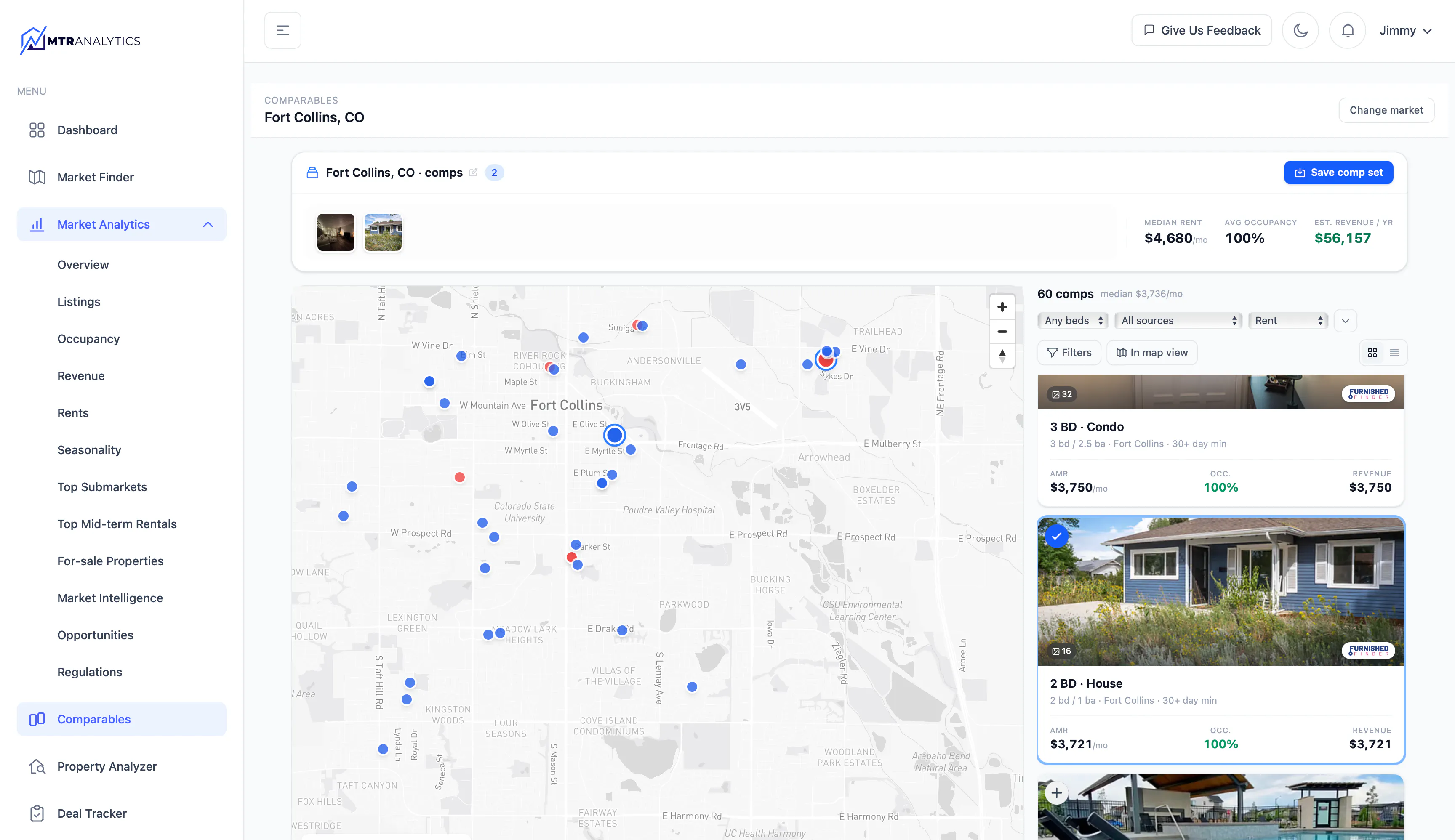Add the pool listing with plus icon

coord(1056,793)
